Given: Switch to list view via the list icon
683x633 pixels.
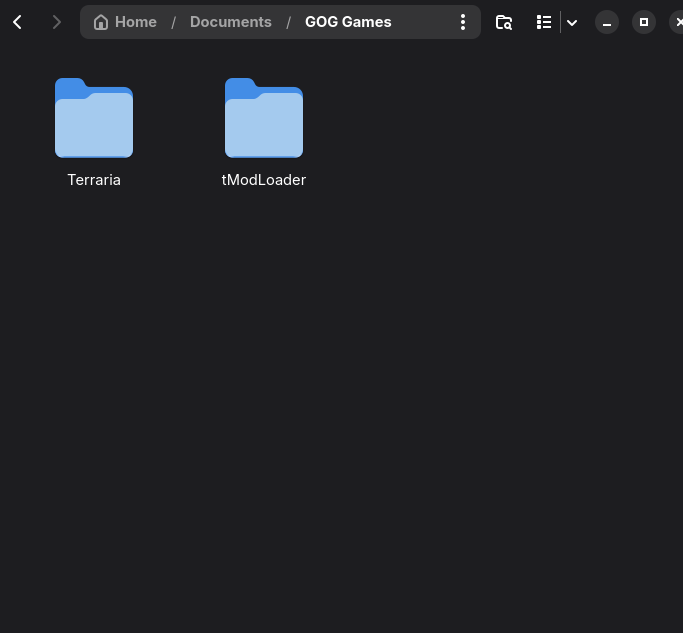Looking at the screenshot, I should point(544,22).
